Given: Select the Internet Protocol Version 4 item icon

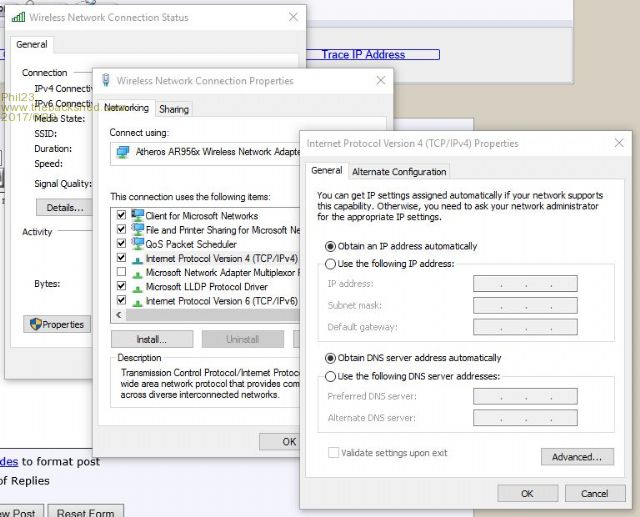Looking at the screenshot, I should (137, 258).
